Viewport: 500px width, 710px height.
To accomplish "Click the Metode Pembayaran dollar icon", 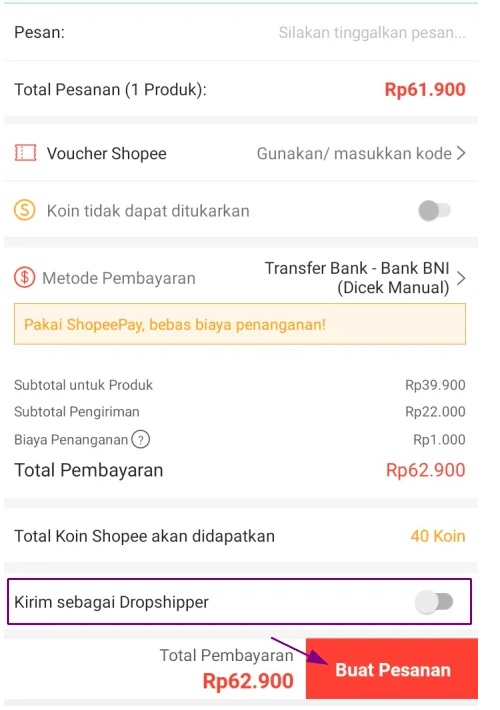I will [24, 278].
